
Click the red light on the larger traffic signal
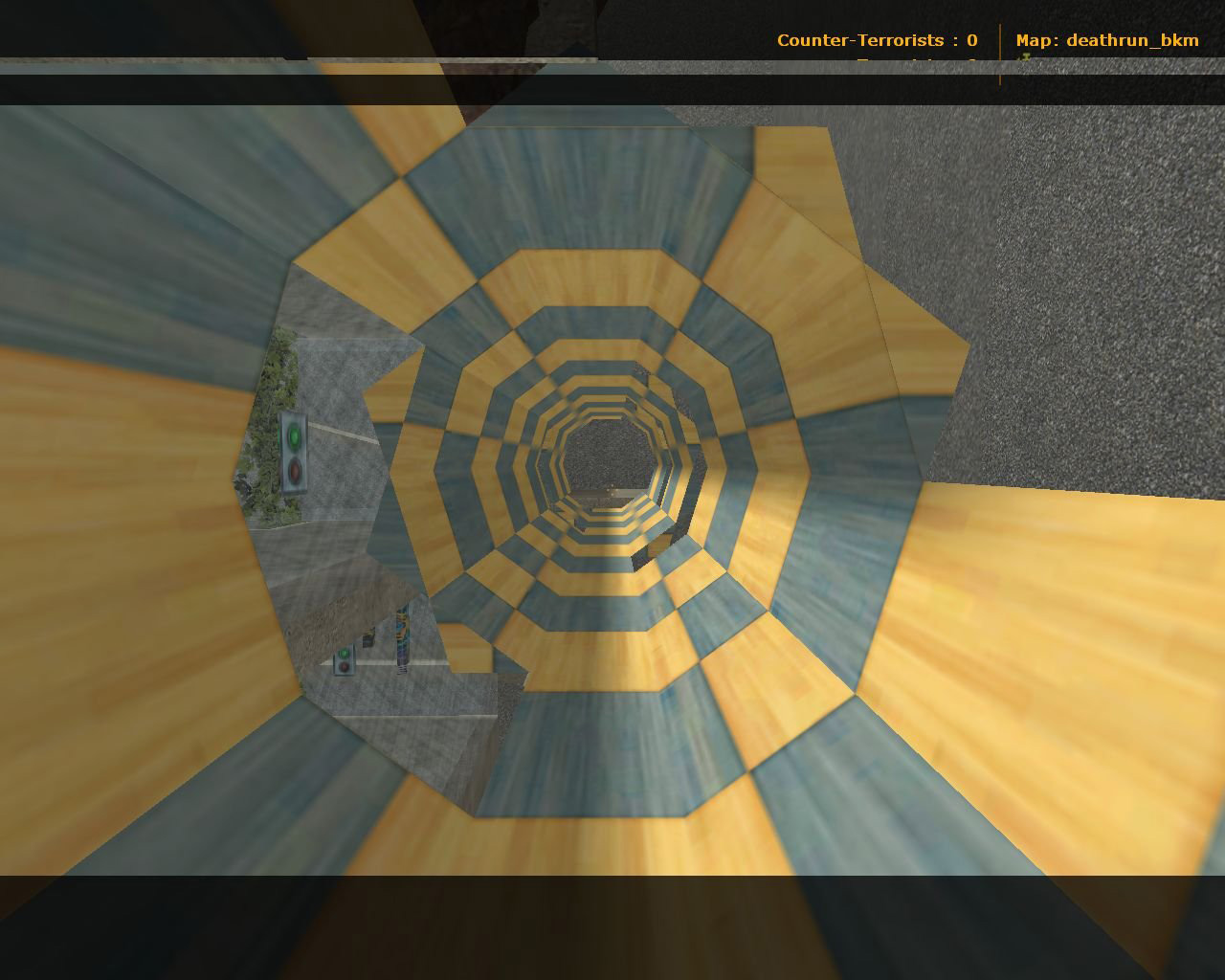295,469
